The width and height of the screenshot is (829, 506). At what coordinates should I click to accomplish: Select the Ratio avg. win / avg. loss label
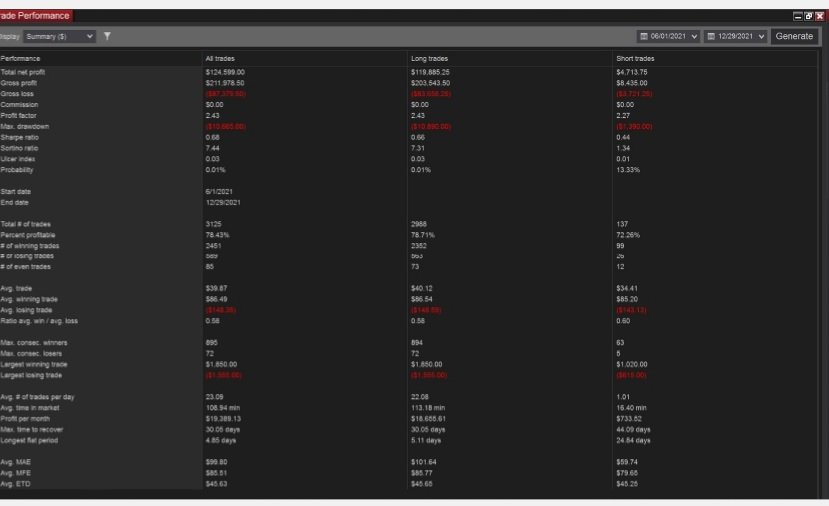pos(39,321)
